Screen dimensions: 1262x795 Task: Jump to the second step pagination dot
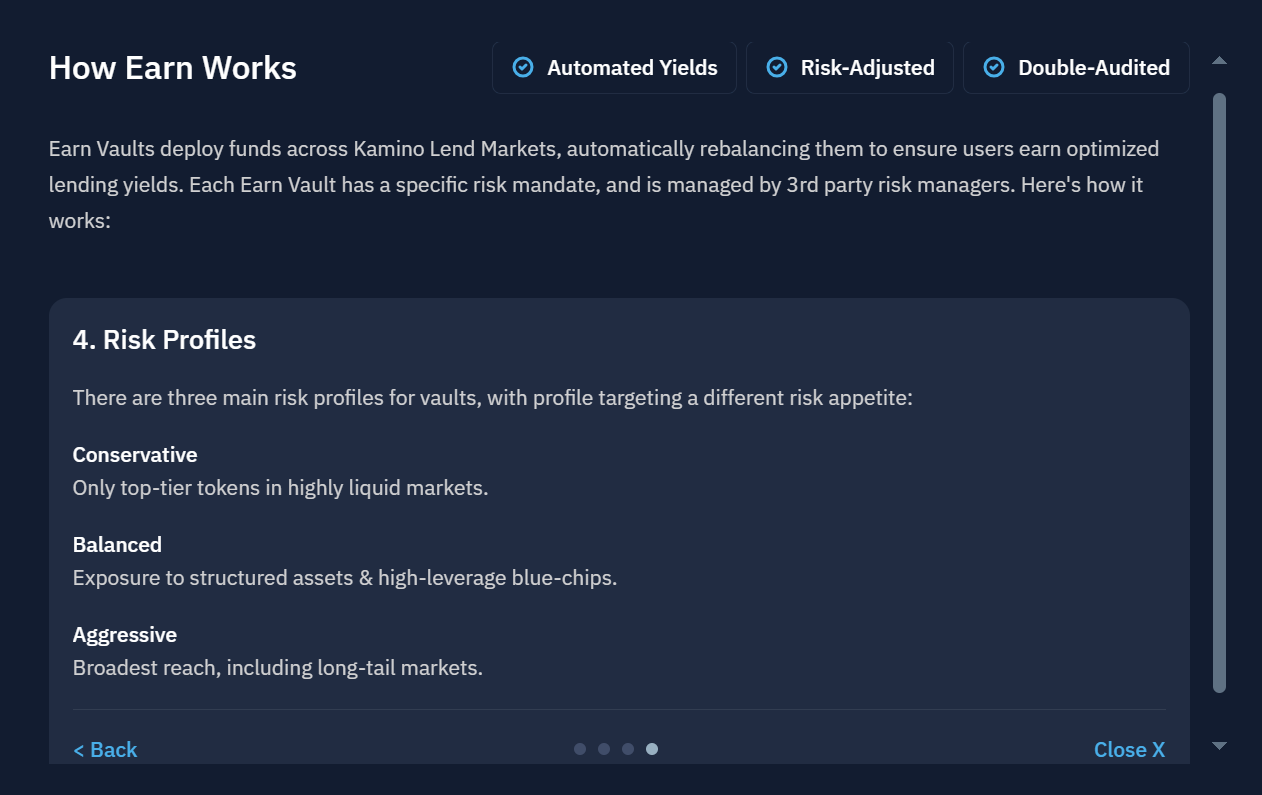pos(604,749)
